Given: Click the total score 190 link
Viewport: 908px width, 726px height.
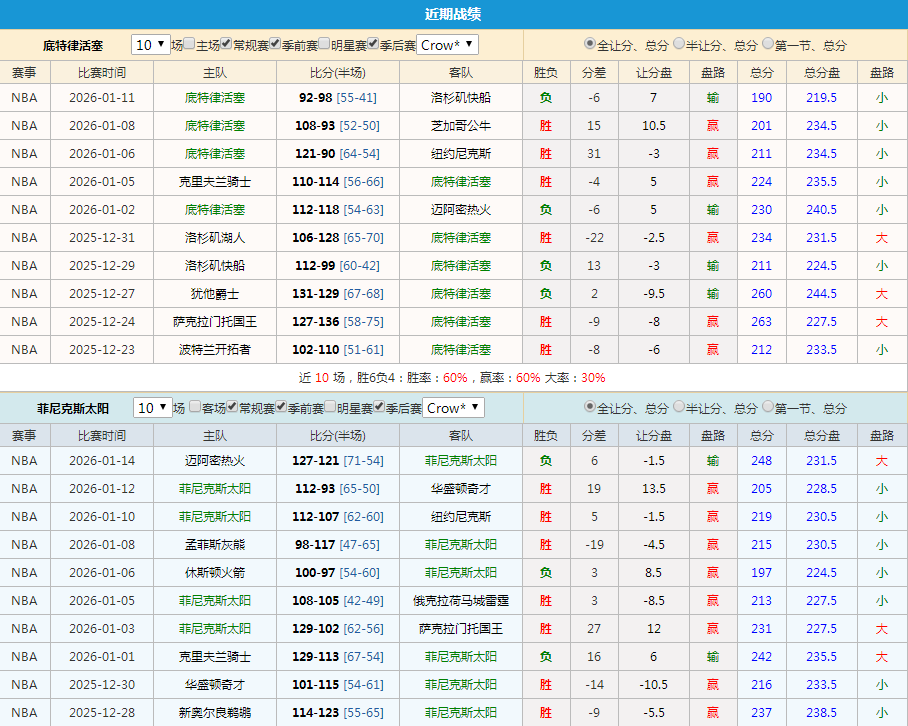Looking at the screenshot, I should click(761, 97).
